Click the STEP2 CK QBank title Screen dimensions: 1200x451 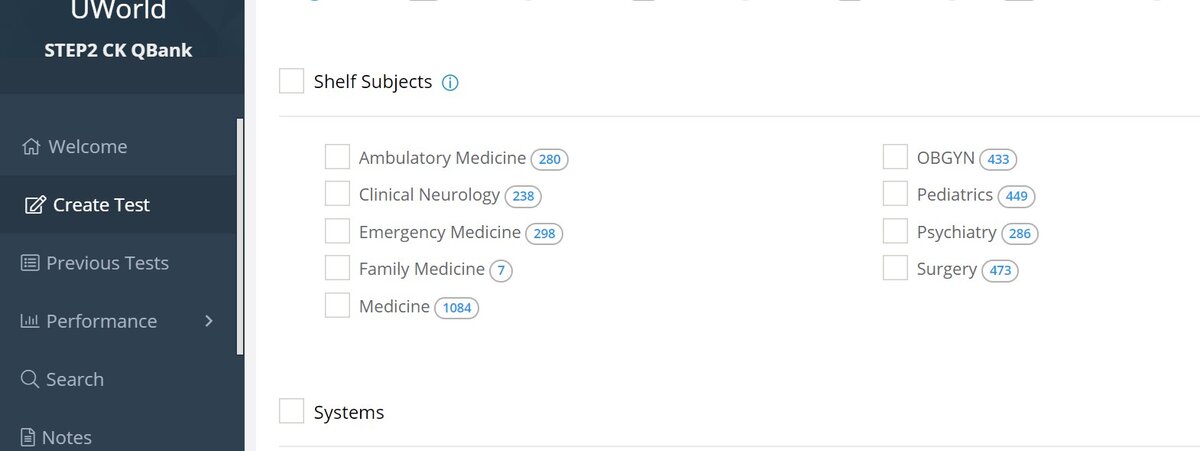point(118,50)
